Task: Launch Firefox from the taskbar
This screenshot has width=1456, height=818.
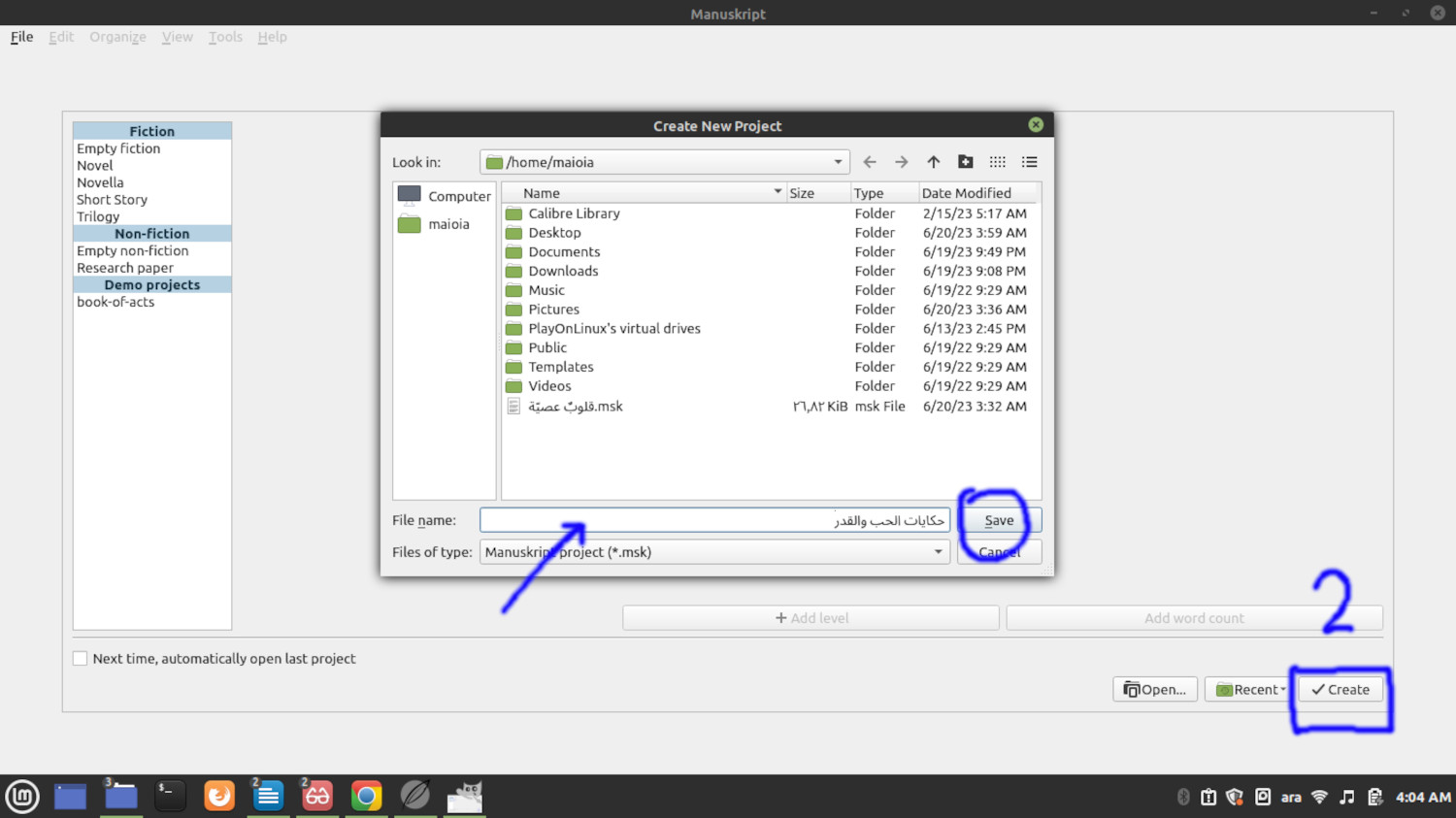Action: (219, 797)
